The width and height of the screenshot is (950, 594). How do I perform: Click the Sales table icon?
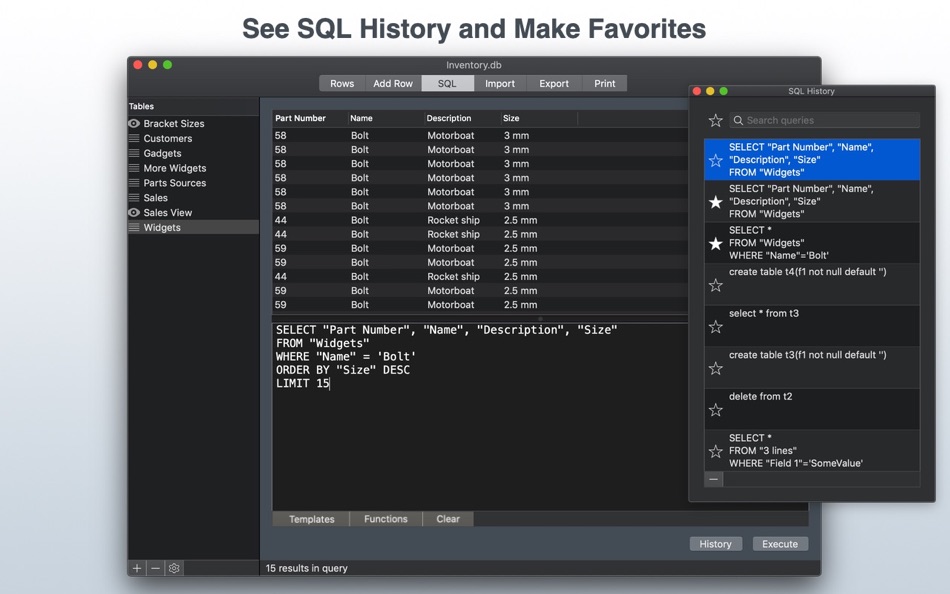coord(134,198)
